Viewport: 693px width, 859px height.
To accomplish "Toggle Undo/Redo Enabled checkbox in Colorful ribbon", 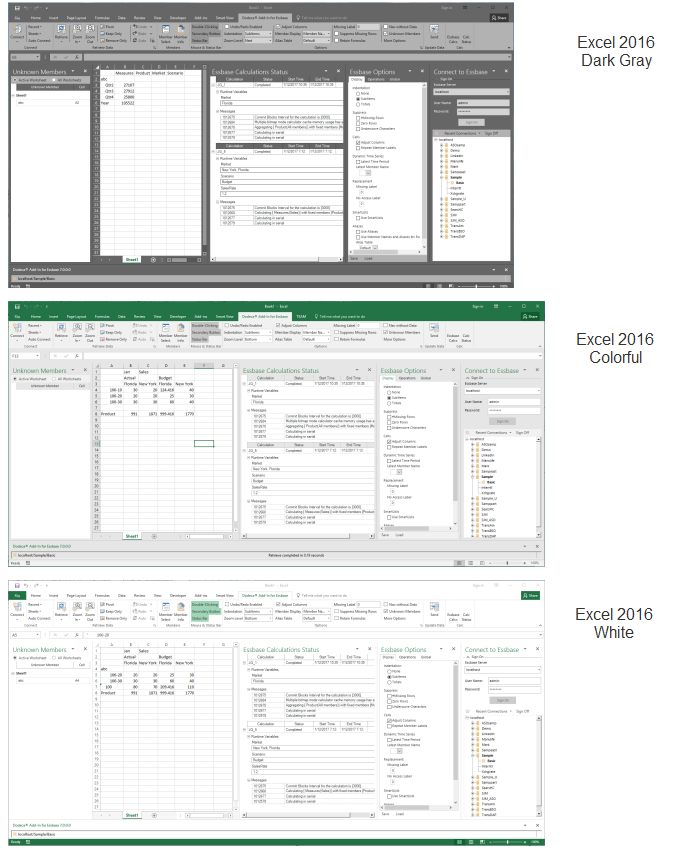I will tap(227, 325).
